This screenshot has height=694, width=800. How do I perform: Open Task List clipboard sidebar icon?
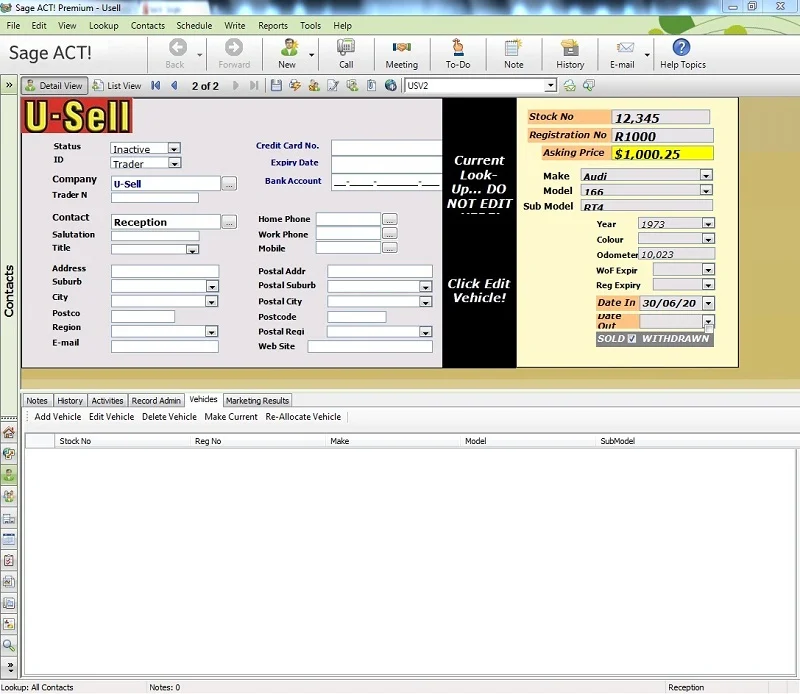pos(9,561)
